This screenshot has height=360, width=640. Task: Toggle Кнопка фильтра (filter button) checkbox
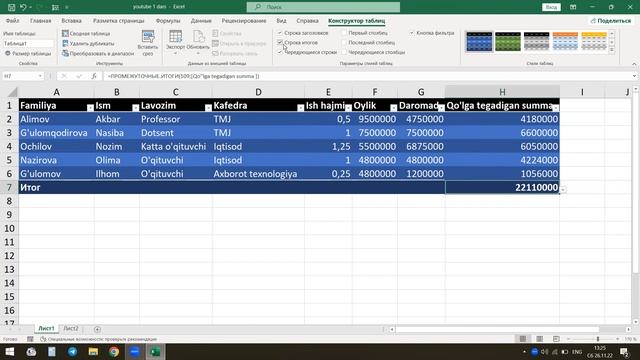click(412, 33)
